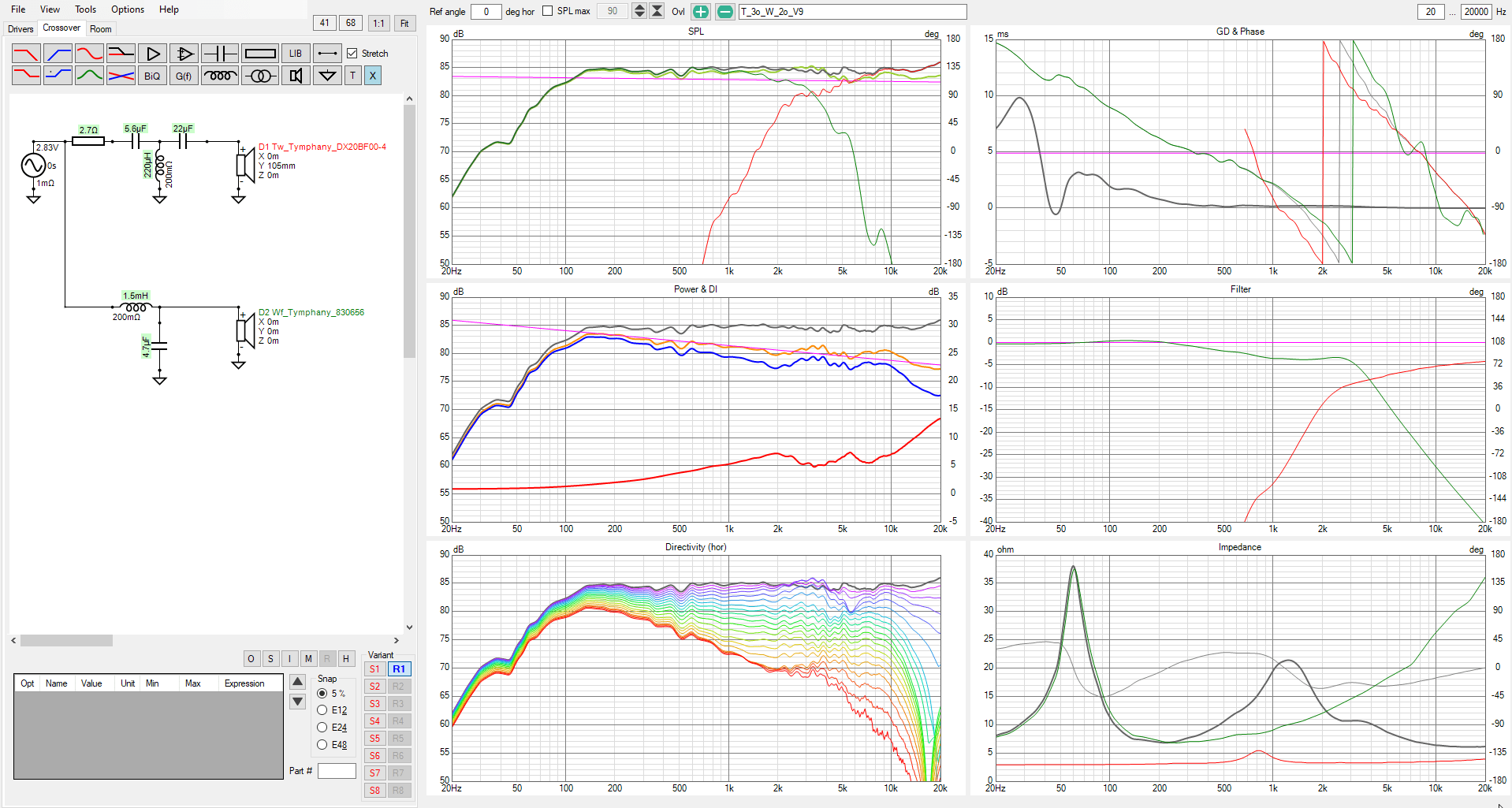The image size is (1512, 808).
Task: Click the 41 zoom button
Action: click(x=324, y=23)
